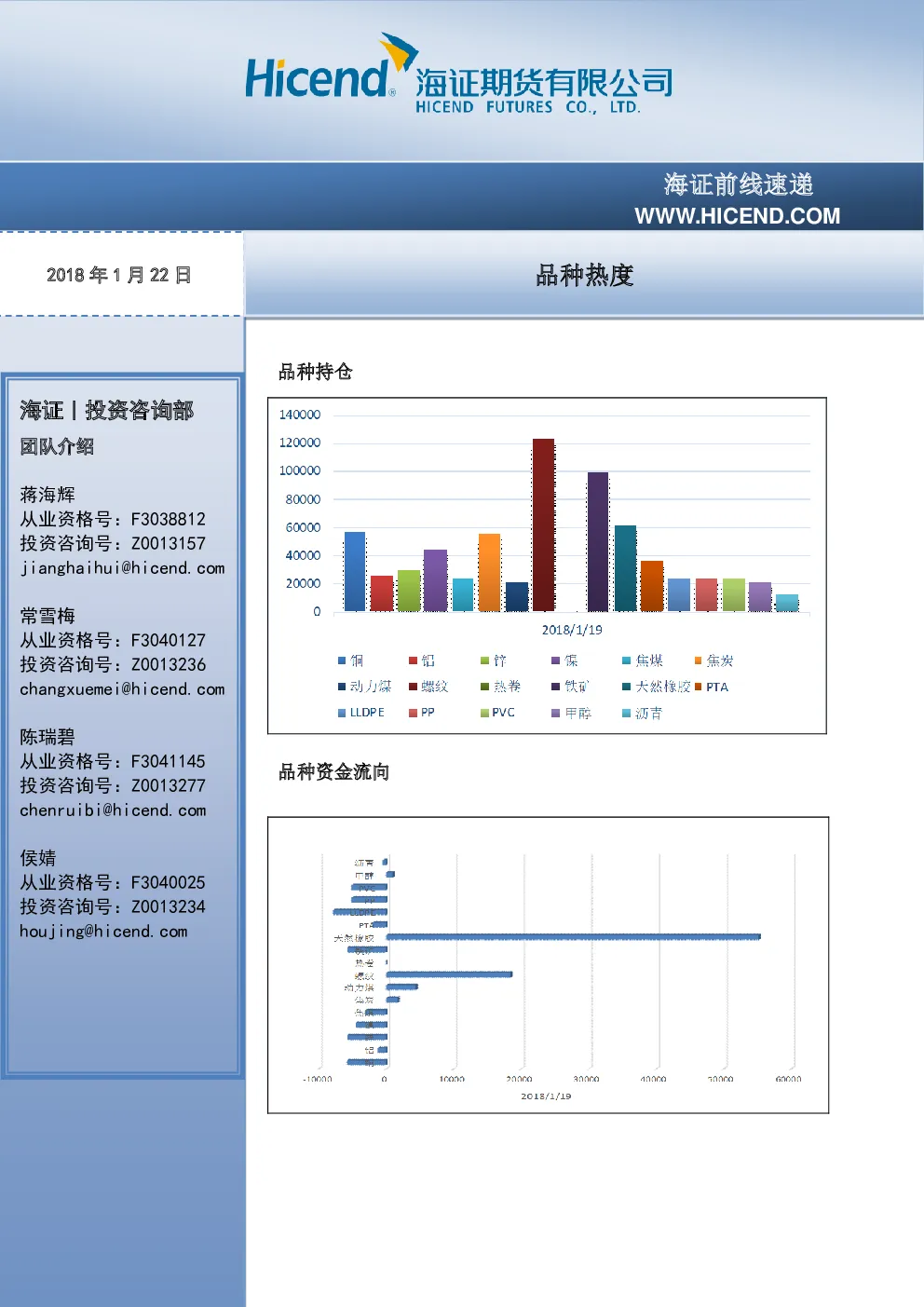Click the PVC legend label
Image resolution: width=924 pixels, height=1307 pixels.
(503, 713)
